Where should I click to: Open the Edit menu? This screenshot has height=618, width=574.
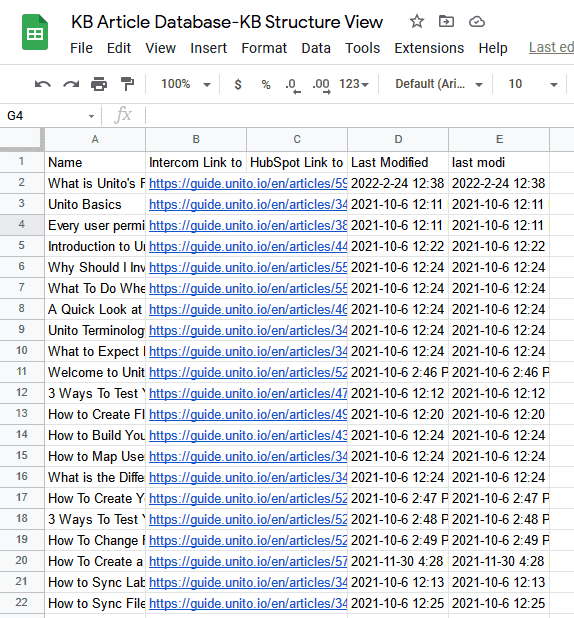(x=119, y=48)
